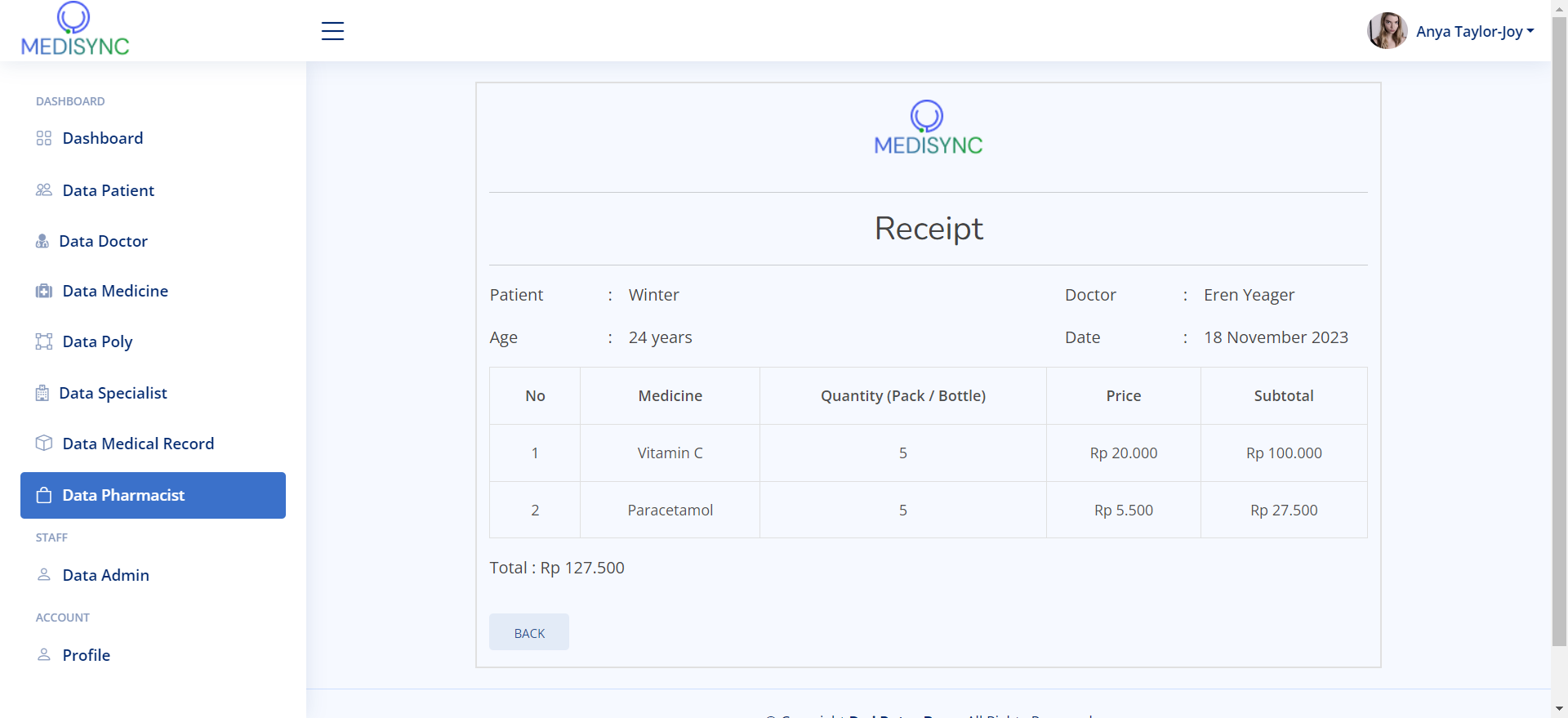Go to the Data Medical Record page

138,444
